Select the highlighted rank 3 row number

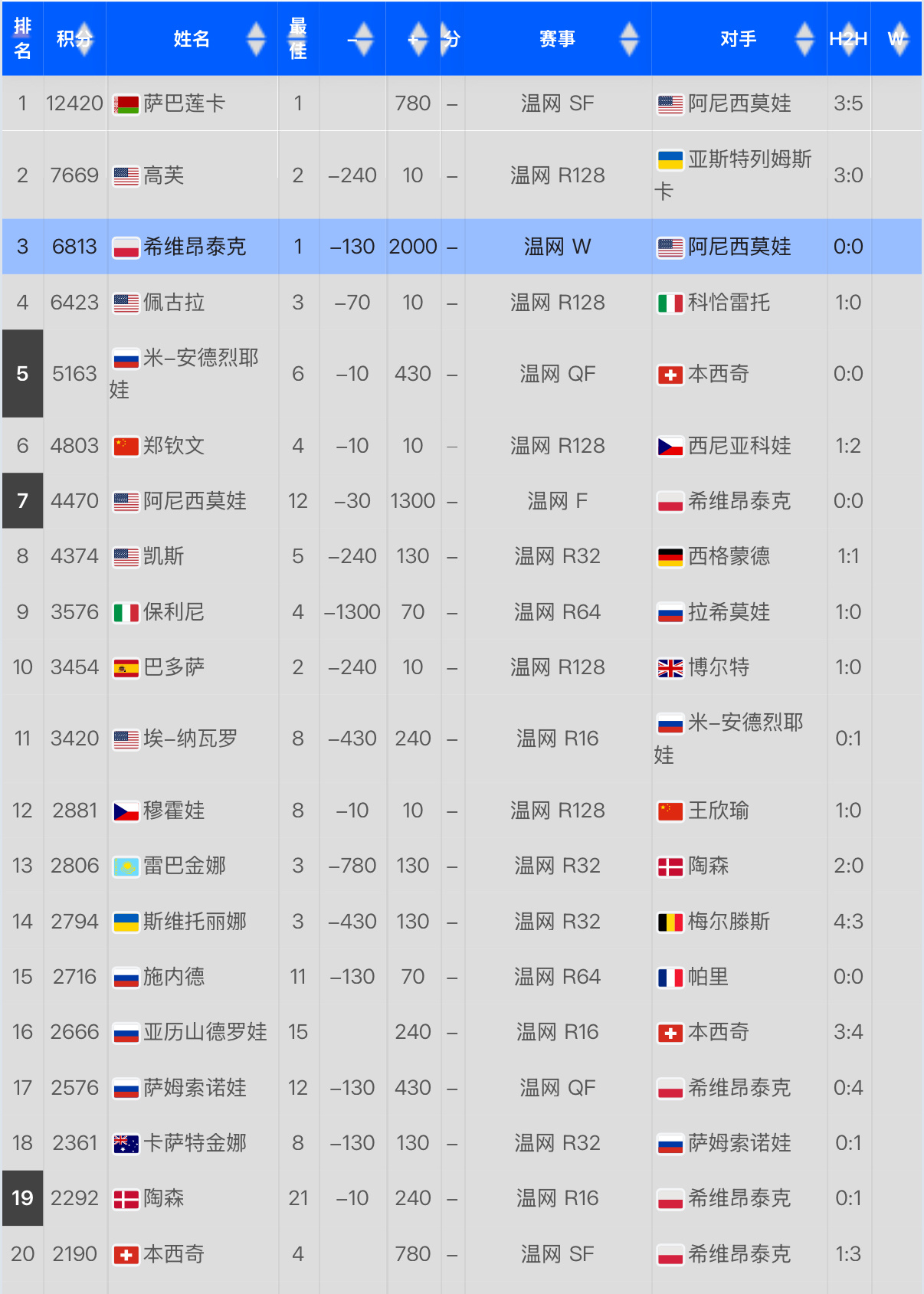point(22,247)
